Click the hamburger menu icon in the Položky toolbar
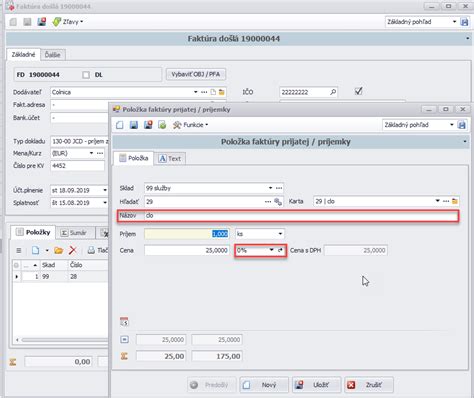474x398 pixels. click(x=19, y=250)
